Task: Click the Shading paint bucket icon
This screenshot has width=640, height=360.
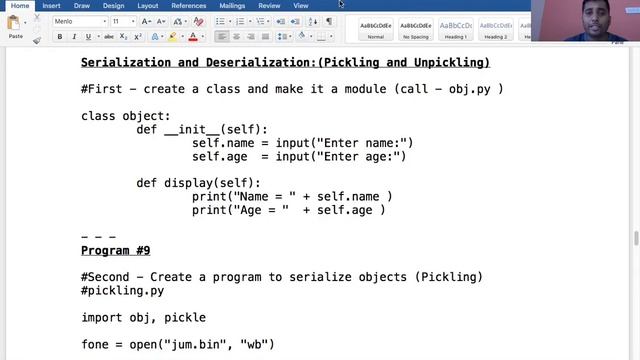Action: click(302, 36)
